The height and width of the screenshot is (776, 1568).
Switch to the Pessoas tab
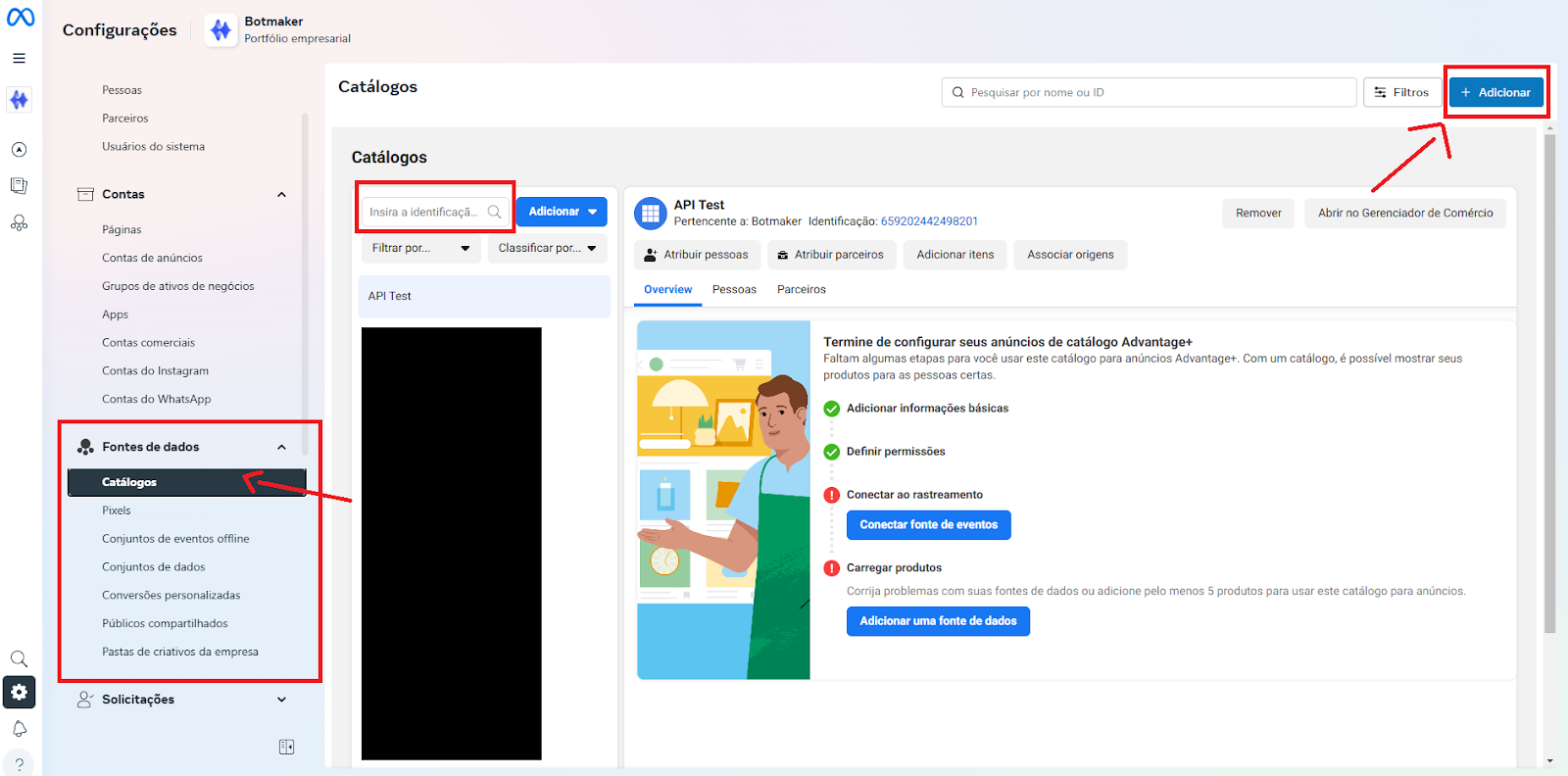[734, 290]
